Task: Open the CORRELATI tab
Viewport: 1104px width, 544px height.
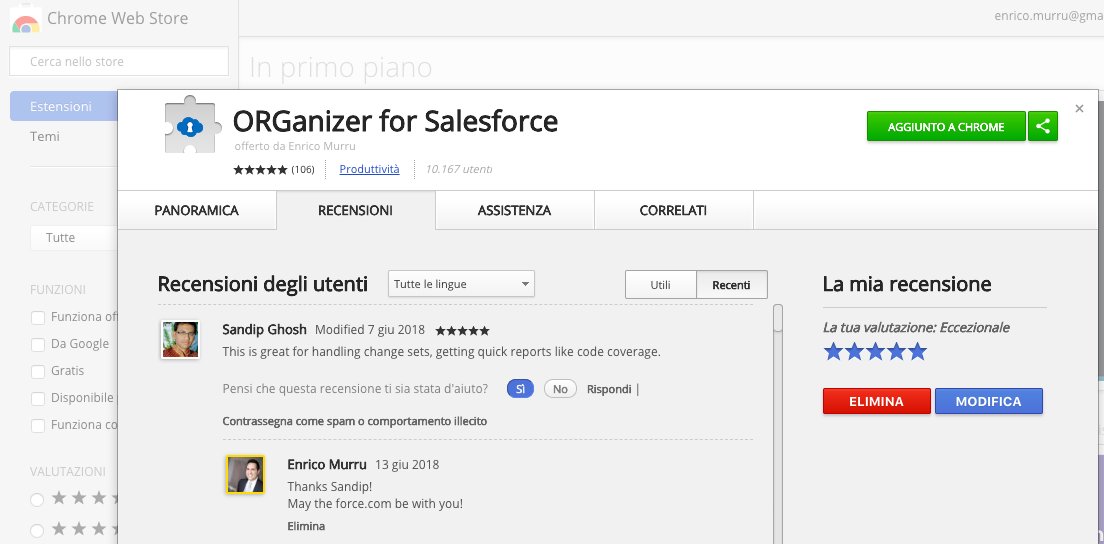Action: coord(673,210)
